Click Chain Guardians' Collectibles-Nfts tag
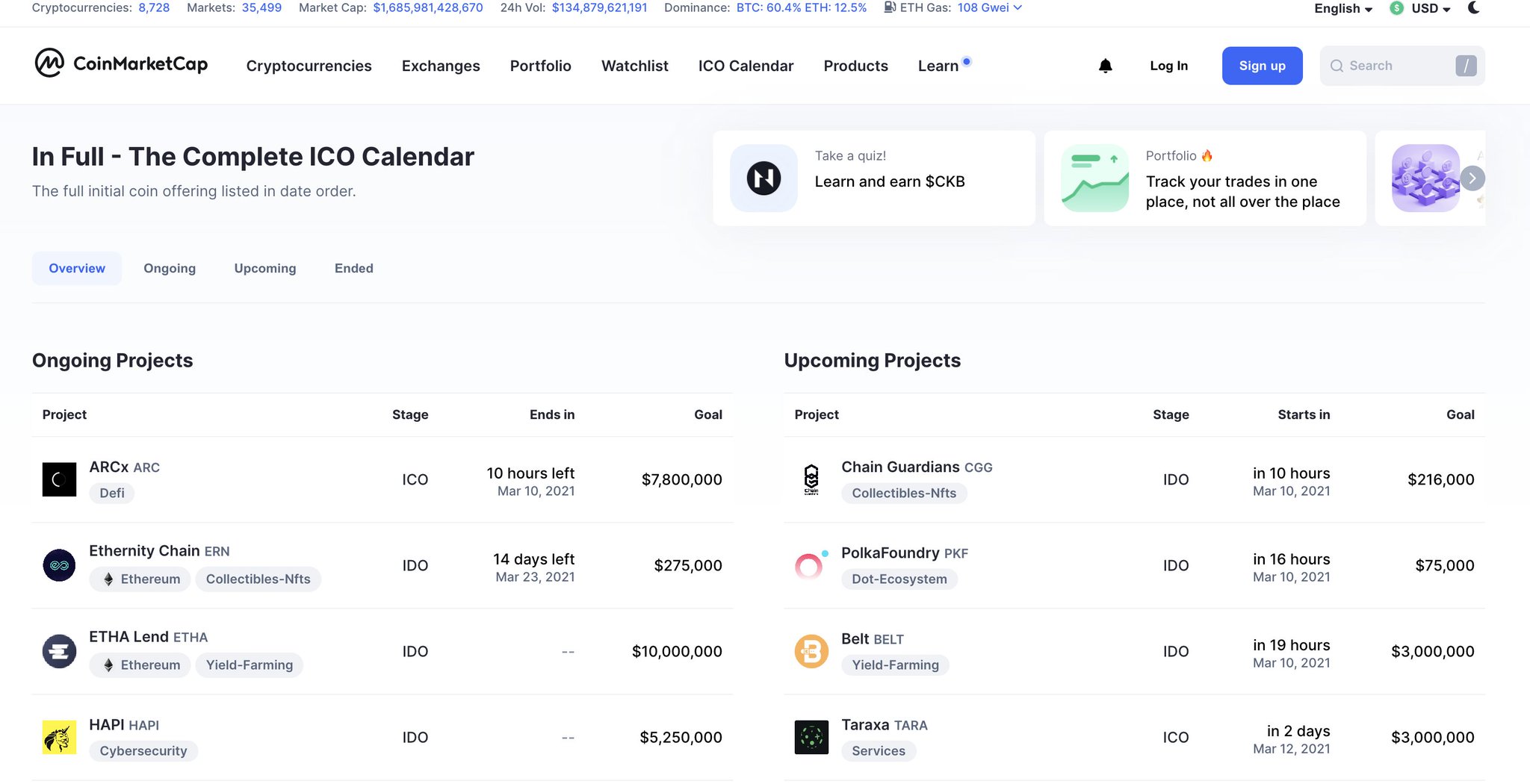The image size is (1530, 784). [904, 493]
